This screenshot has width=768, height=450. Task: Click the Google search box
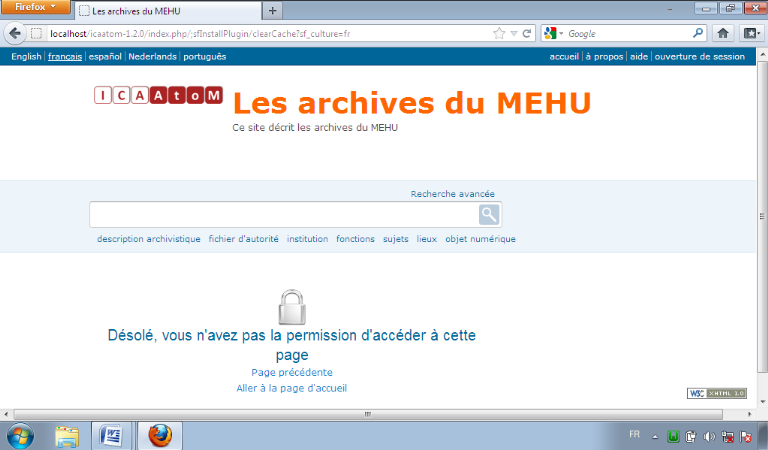pyautogui.click(x=629, y=33)
